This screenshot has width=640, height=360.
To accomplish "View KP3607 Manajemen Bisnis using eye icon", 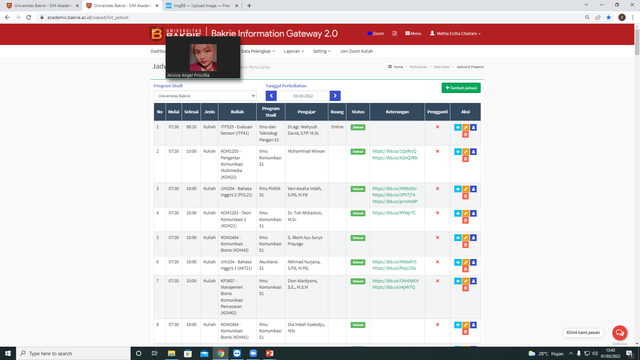I will point(458,281).
